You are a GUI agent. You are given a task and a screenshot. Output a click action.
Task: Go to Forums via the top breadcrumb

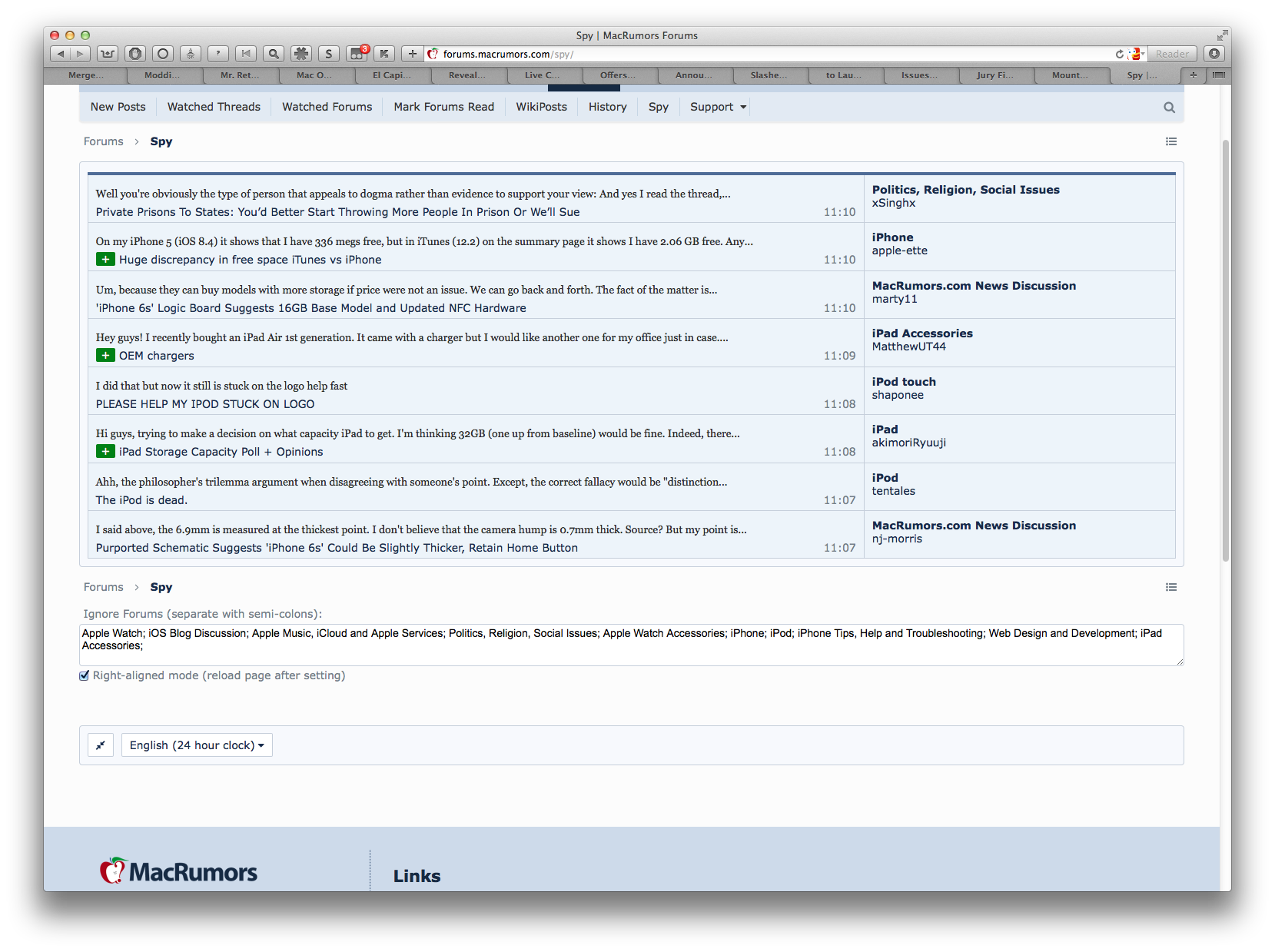(104, 141)
